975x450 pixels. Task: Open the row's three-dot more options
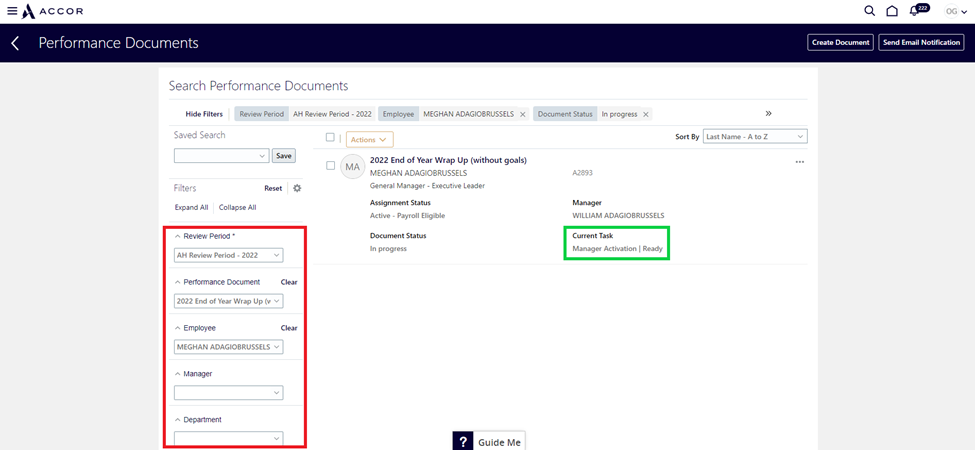point(800,162)
